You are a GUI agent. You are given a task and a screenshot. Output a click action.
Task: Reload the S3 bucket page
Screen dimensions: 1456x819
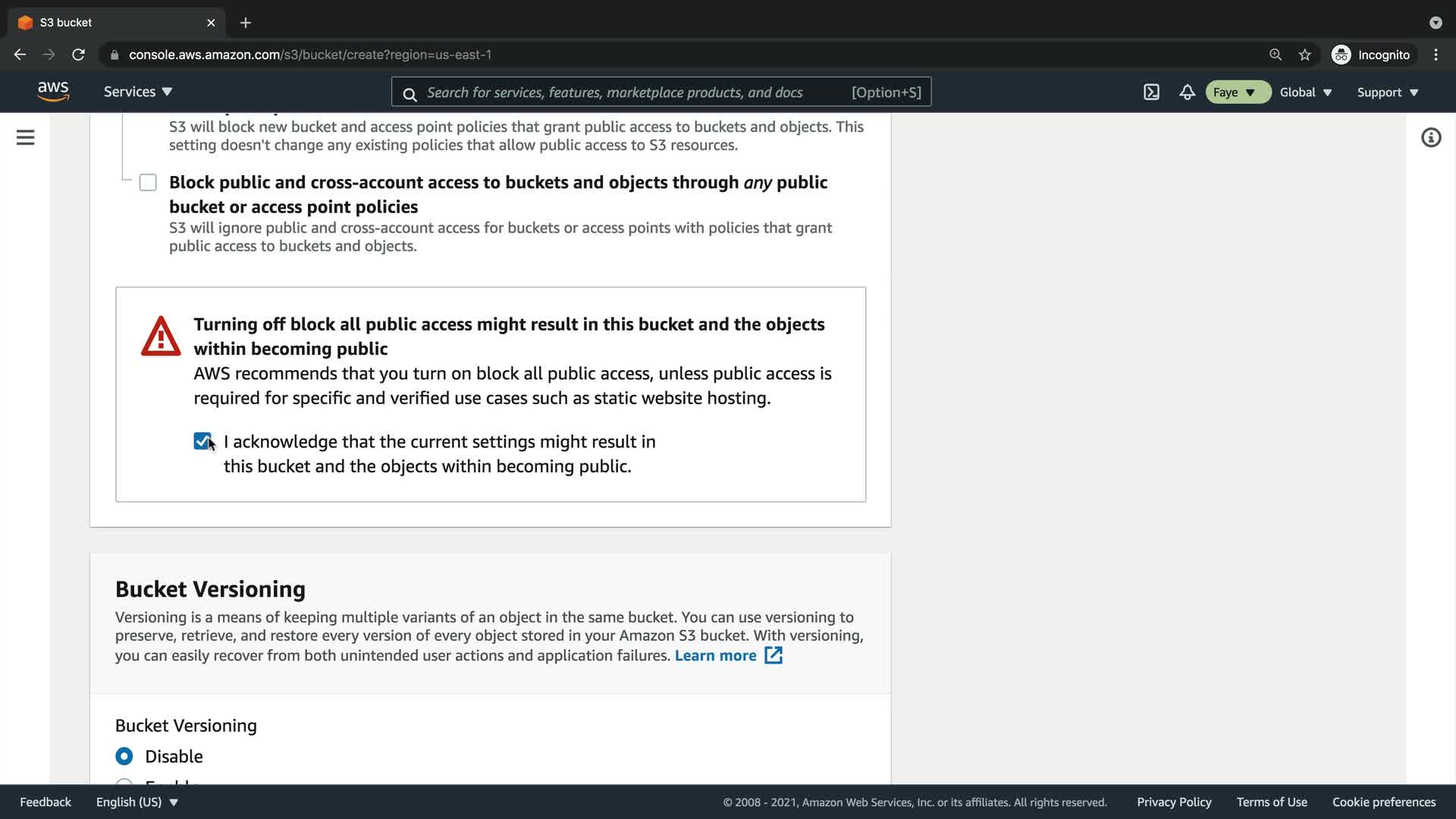point(78,55)
